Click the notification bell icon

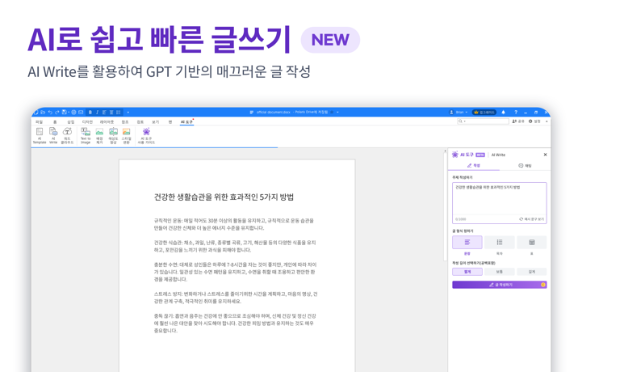(503, 112)
